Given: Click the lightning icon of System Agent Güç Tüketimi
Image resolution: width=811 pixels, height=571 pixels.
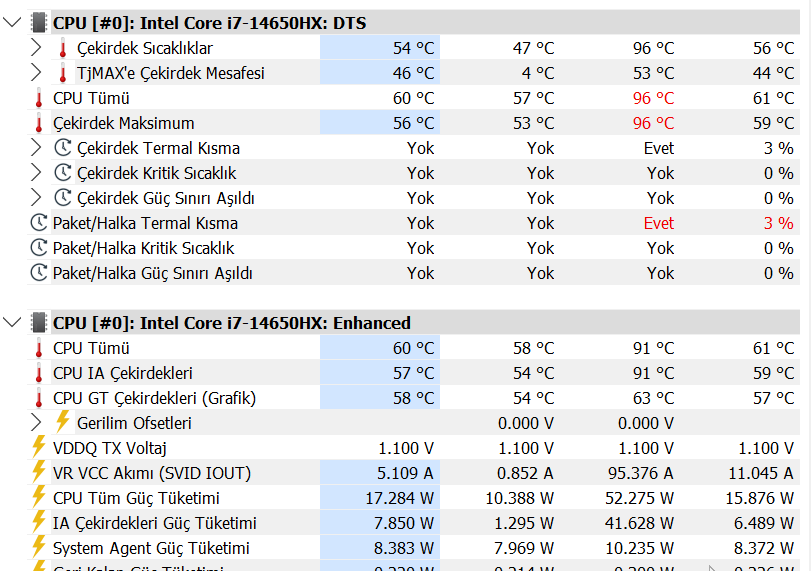Looking at the screenshot, I should [x=39, y=546].
